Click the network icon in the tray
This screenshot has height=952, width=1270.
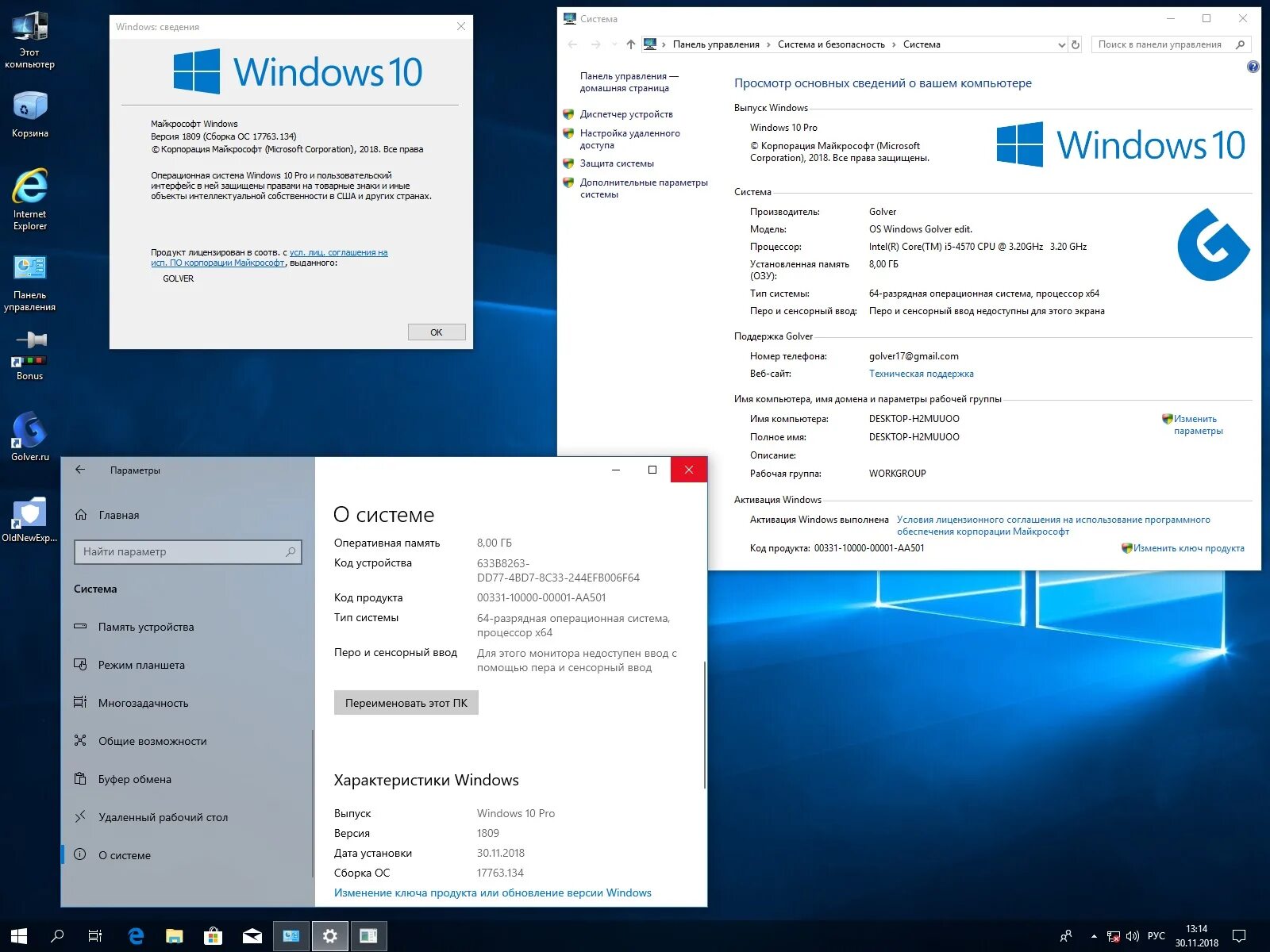coord(1114,936)
